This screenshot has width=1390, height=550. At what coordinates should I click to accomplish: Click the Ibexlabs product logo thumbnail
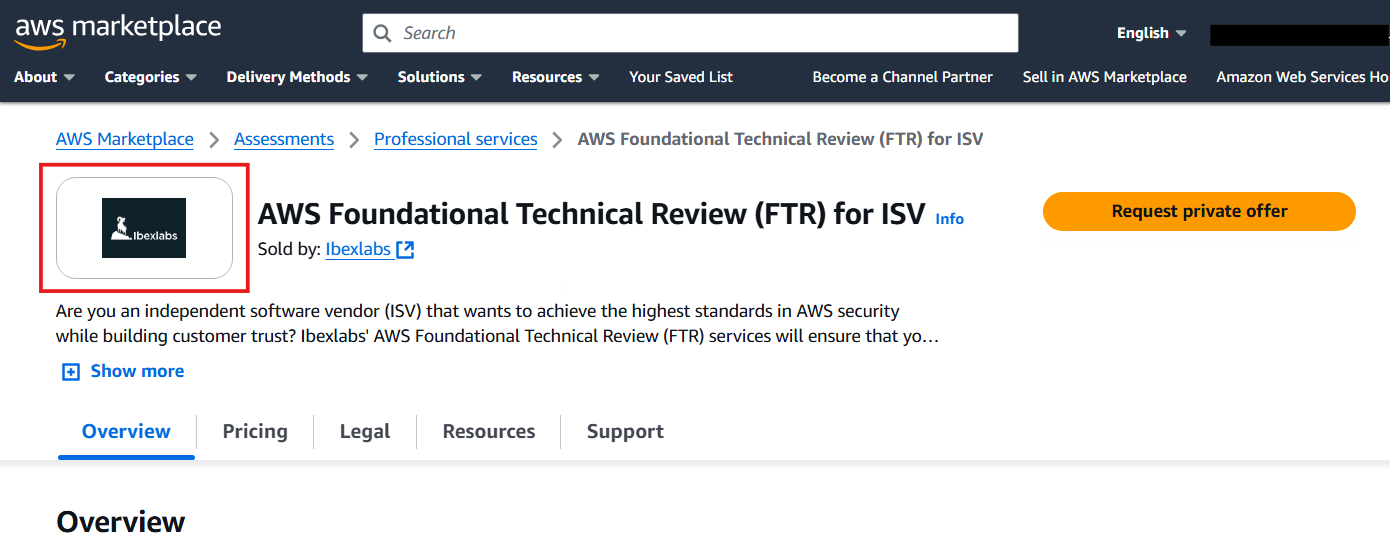pyautogui.click(x=144, y=228)
